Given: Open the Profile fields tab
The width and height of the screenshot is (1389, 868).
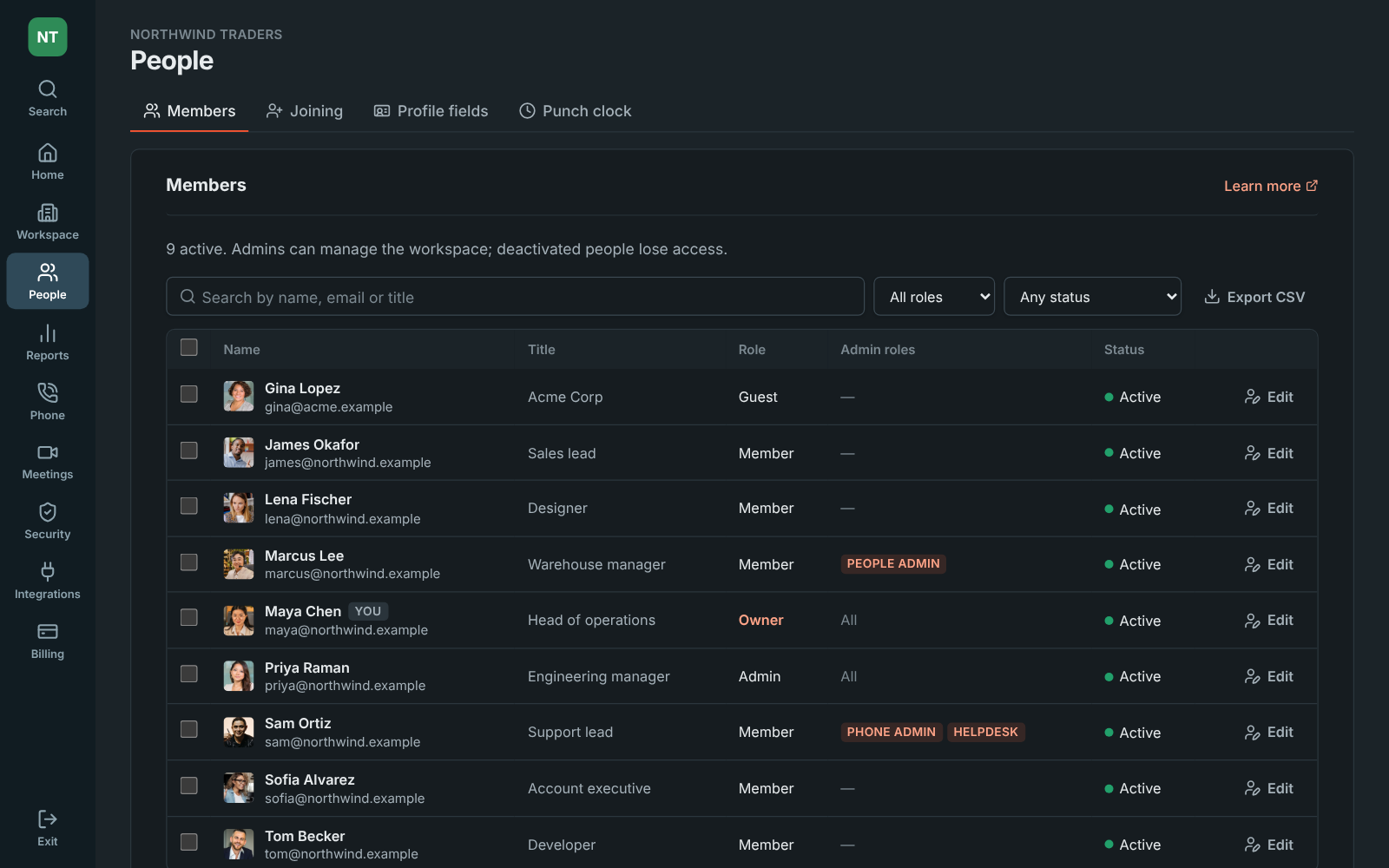Looking at the screenshot, I should (431, 111).
